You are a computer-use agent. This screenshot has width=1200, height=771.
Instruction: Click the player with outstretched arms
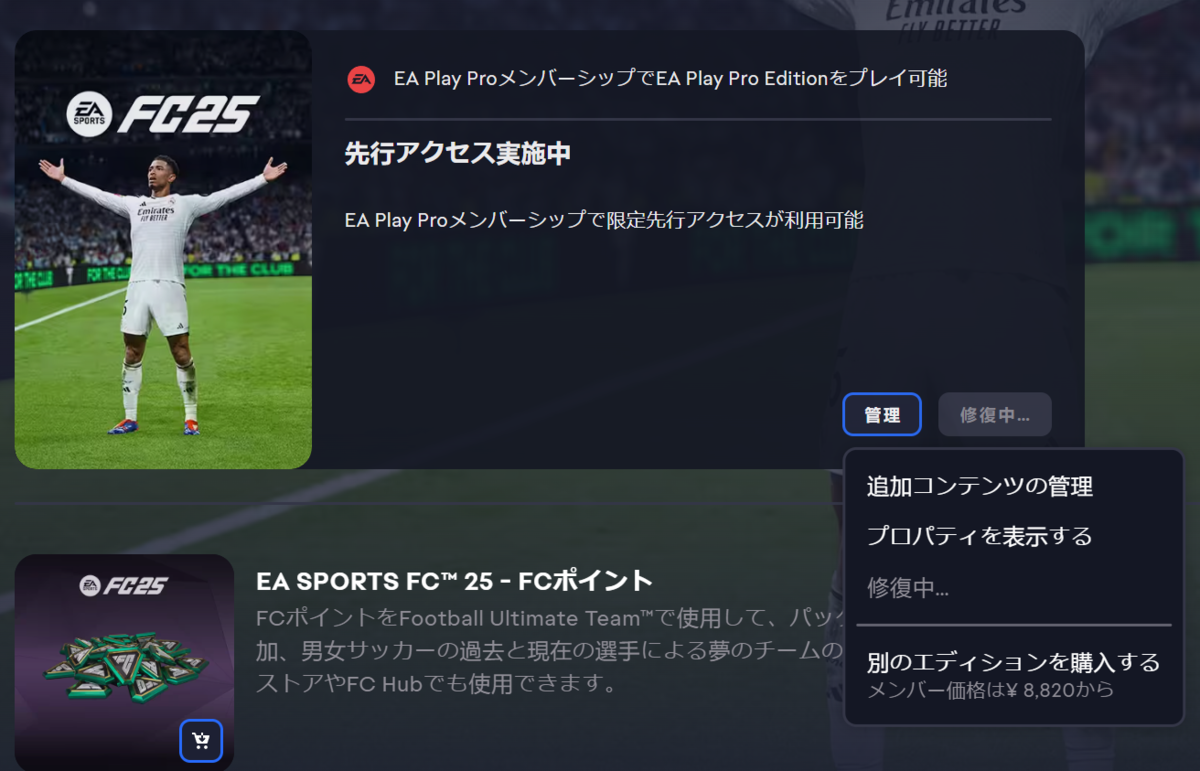coord(160,295)
